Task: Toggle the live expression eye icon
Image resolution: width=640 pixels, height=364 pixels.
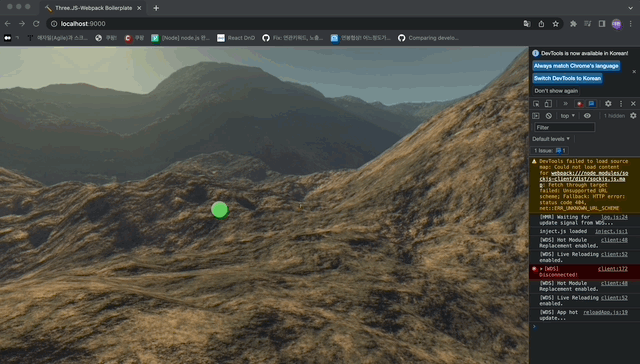Action: (587, 116)
